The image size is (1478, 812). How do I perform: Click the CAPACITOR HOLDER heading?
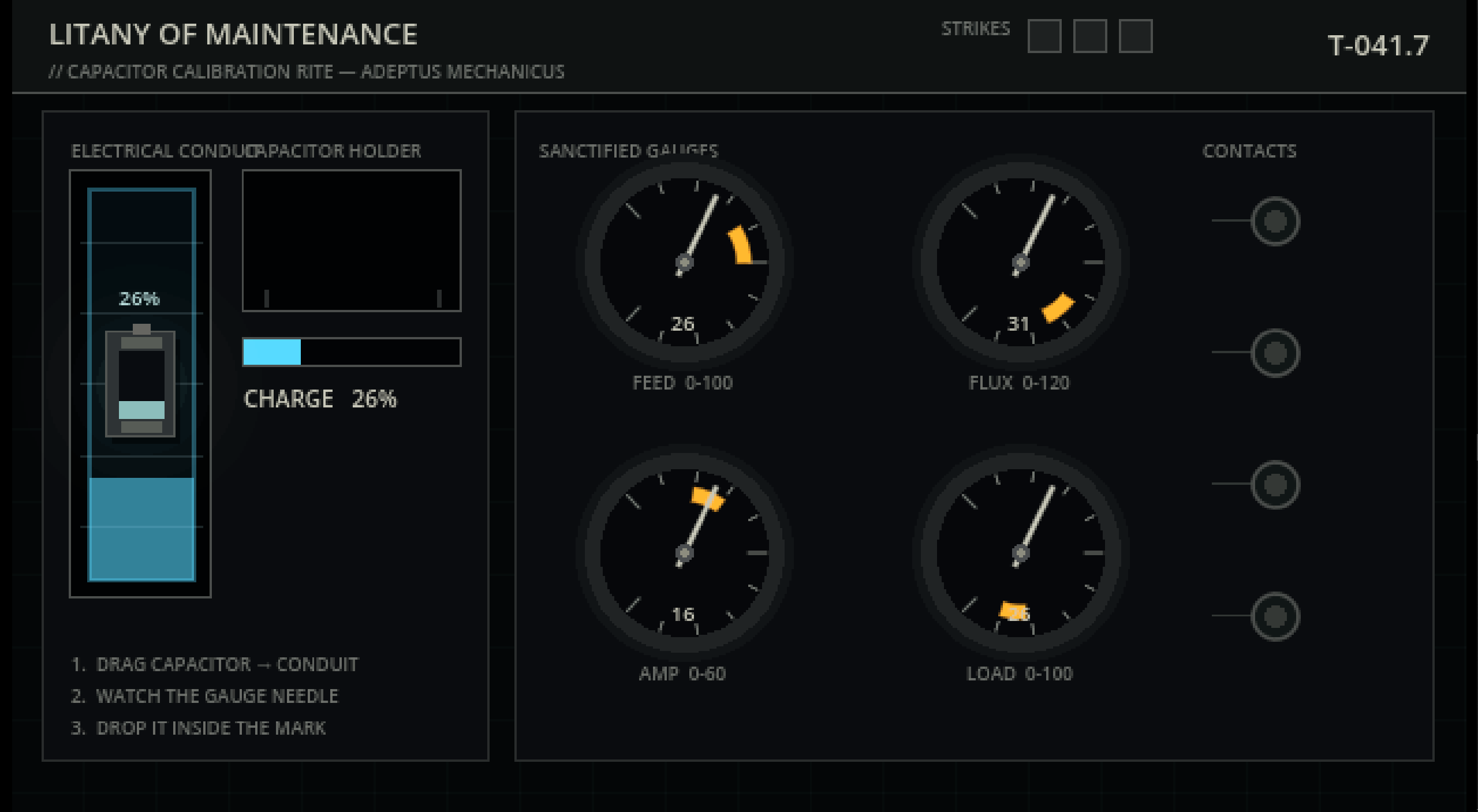point(334,151)
